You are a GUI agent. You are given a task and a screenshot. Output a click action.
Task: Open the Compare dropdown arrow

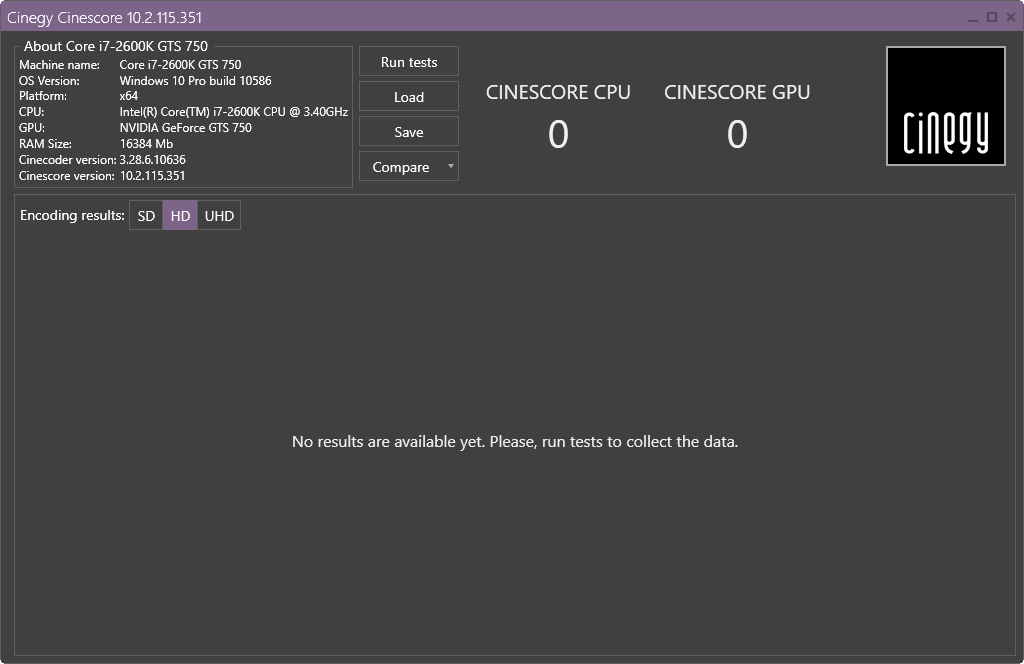[x=451, y=166]
